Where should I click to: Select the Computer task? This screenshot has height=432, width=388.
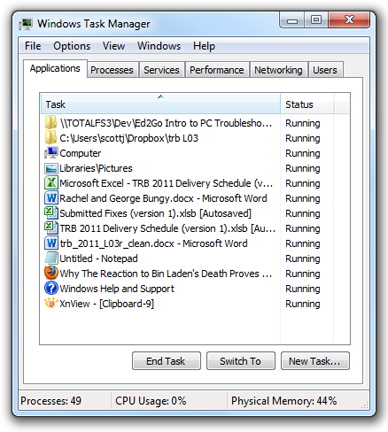tap(195, 153)
